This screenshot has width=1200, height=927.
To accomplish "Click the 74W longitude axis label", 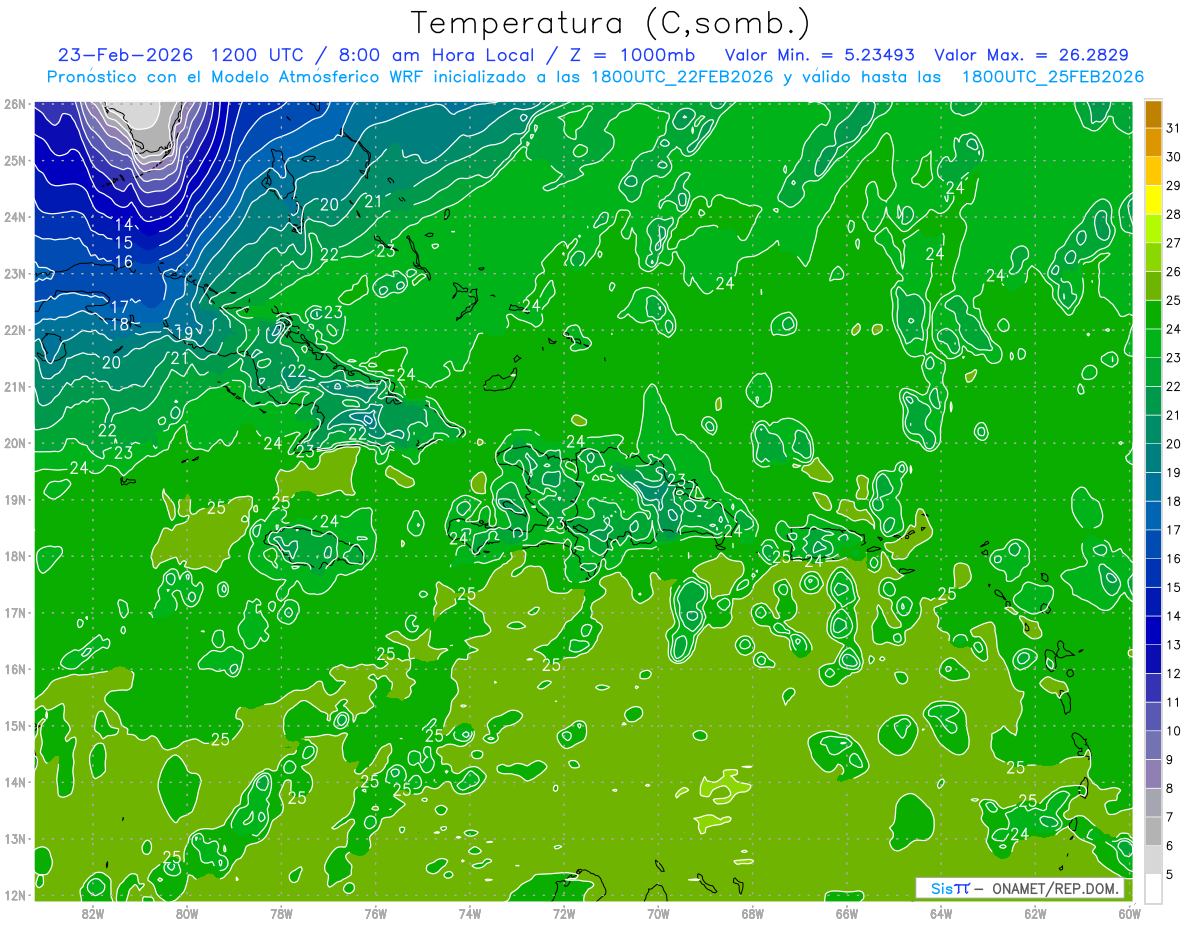I will coord(470,913).
